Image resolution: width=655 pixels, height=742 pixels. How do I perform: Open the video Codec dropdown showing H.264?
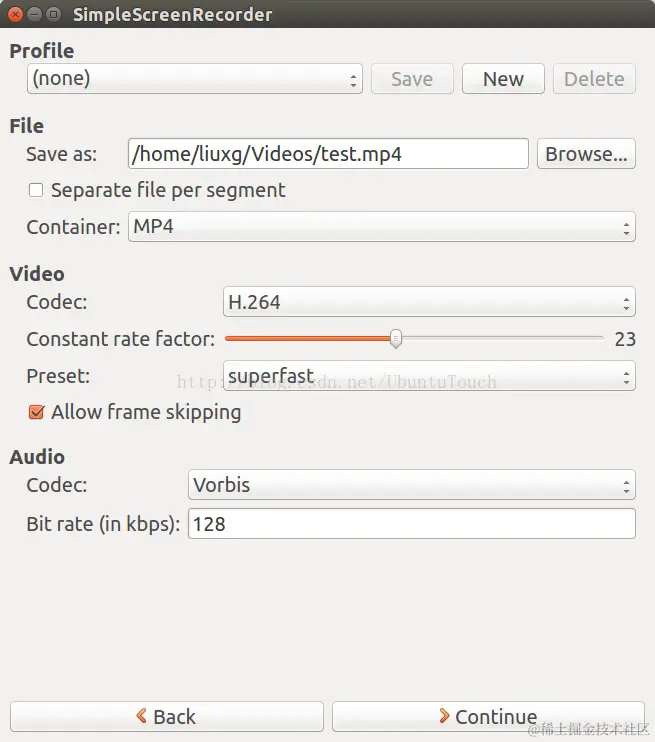[x=429, y=301]
